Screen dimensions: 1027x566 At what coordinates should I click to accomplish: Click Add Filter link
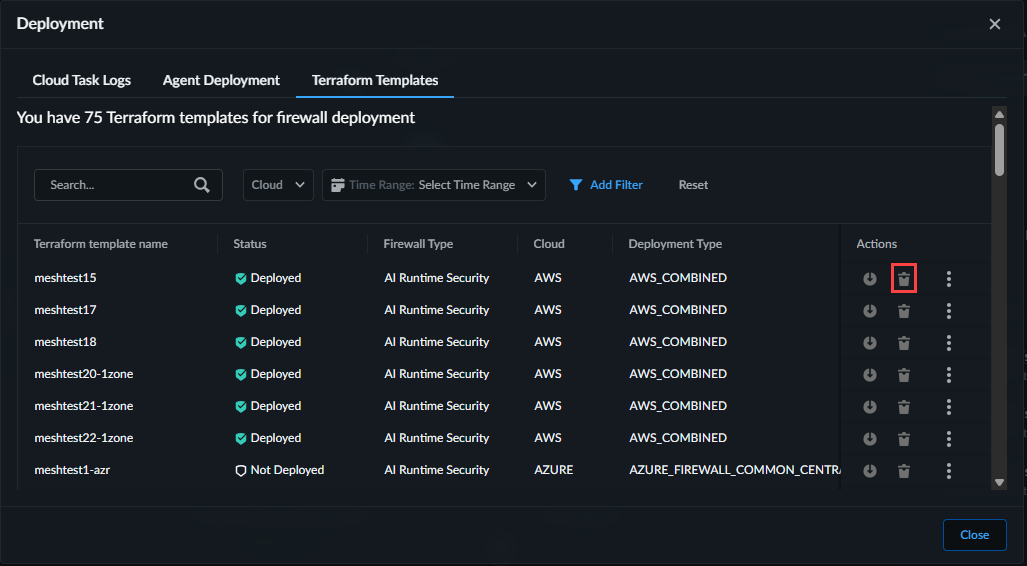point(606,185)
